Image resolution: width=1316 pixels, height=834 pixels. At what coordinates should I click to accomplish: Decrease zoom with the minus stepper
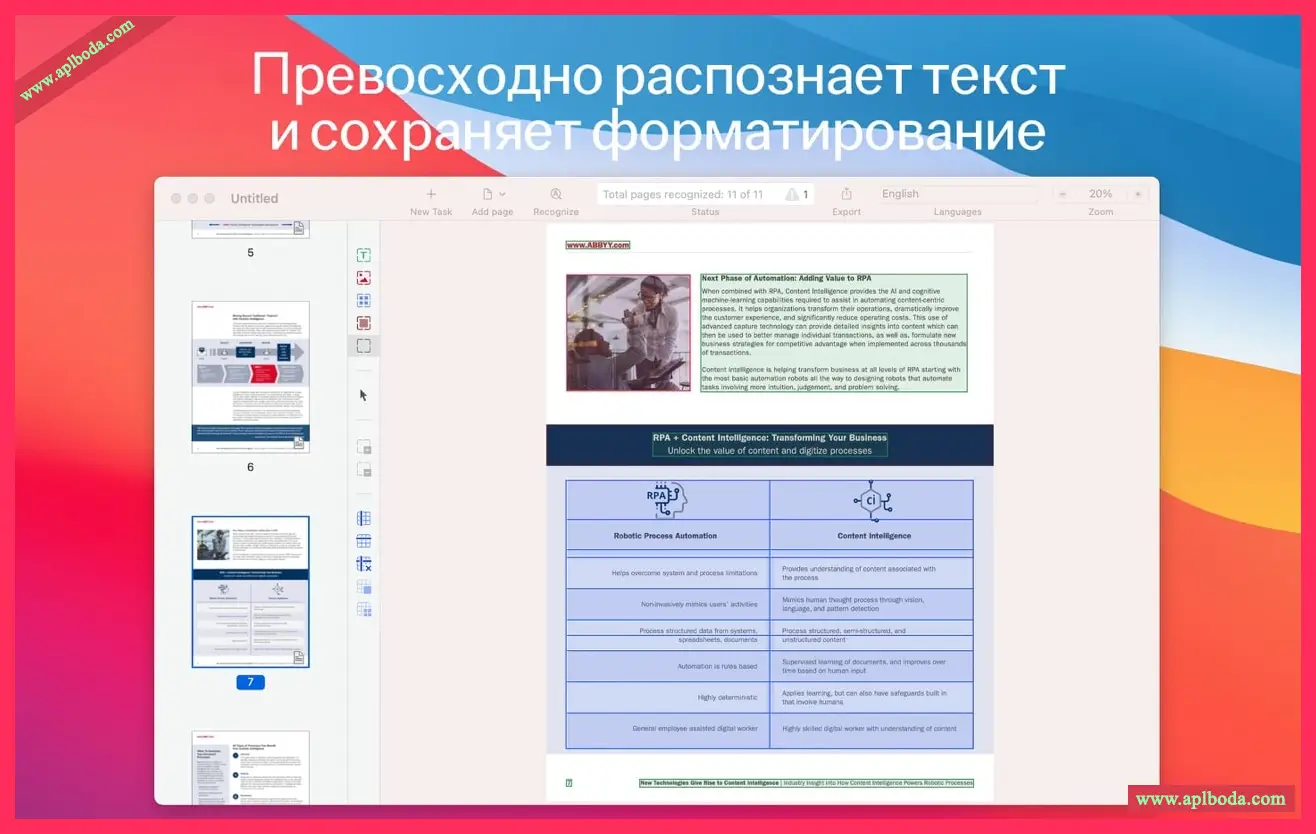[1061, 193]
